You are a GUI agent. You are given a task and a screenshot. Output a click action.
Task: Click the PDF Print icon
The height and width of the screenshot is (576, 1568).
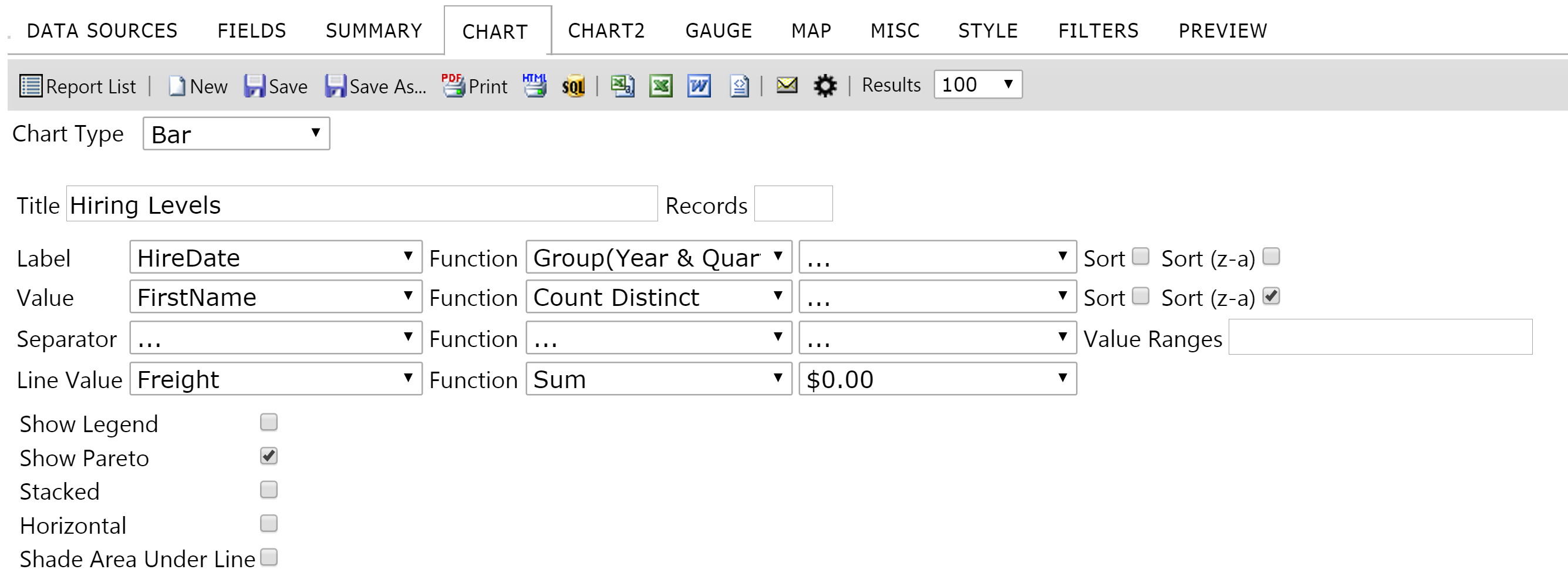point(453,85)
